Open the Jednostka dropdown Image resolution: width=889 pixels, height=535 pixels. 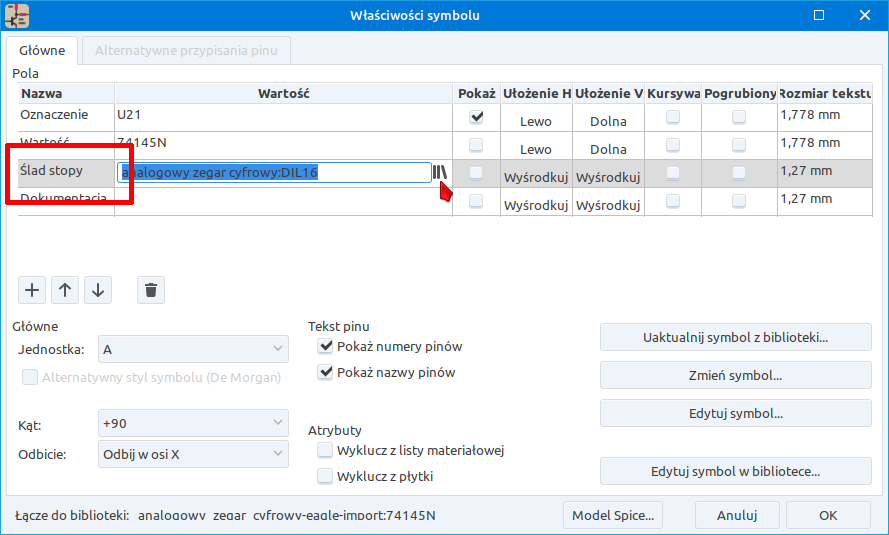pos(193,349)
